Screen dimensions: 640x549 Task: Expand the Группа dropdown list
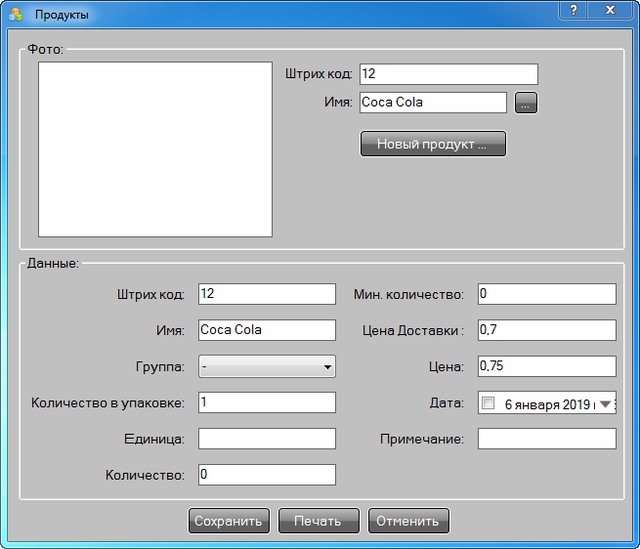tap(327, 367)
